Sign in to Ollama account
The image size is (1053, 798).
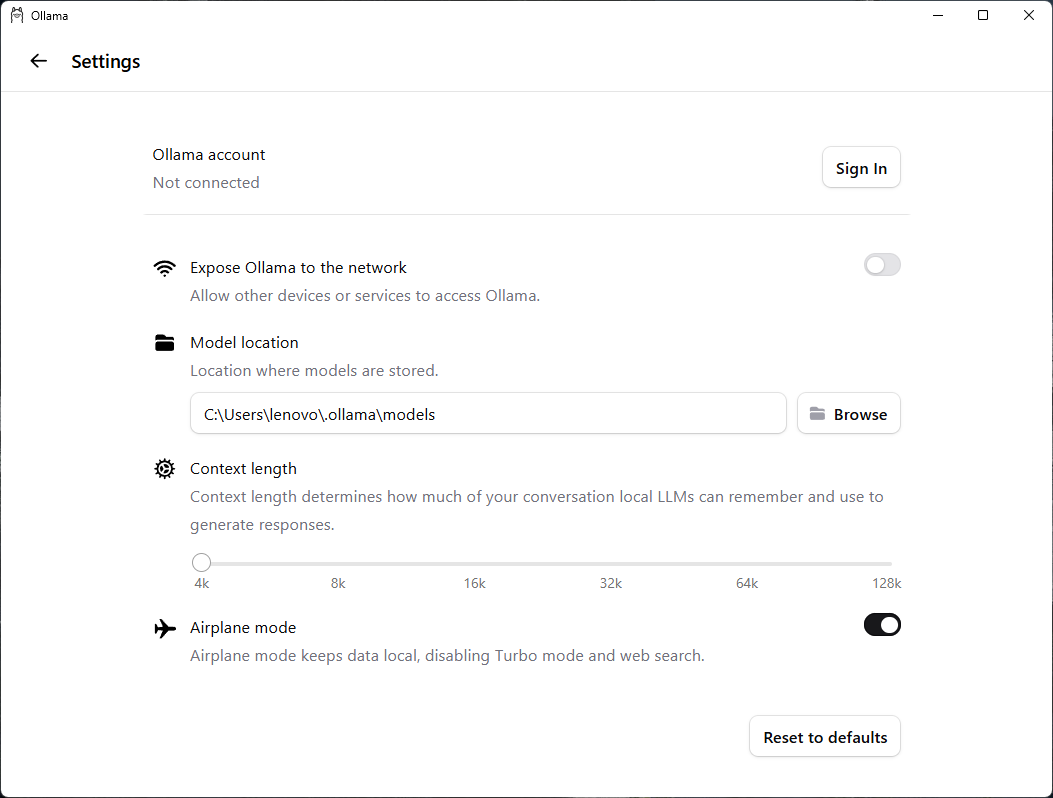pos(861,168)
